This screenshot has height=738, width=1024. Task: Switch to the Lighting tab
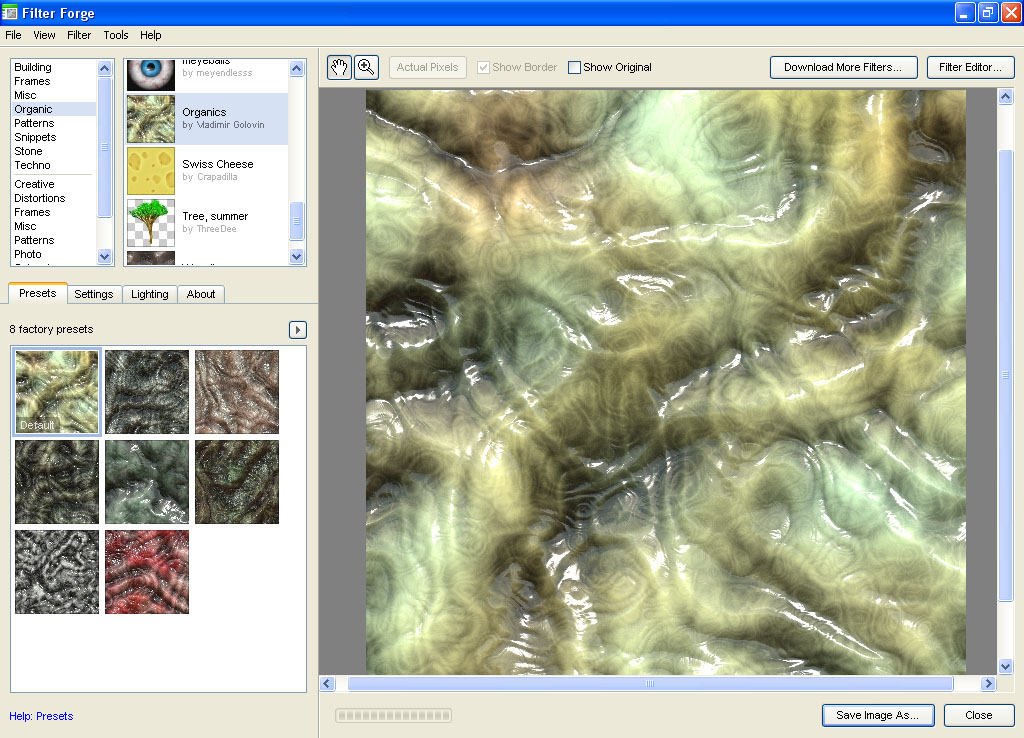150,294
